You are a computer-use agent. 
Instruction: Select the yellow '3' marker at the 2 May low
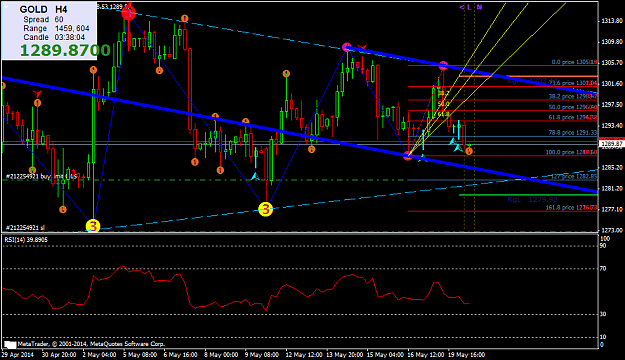coord(92,226)
